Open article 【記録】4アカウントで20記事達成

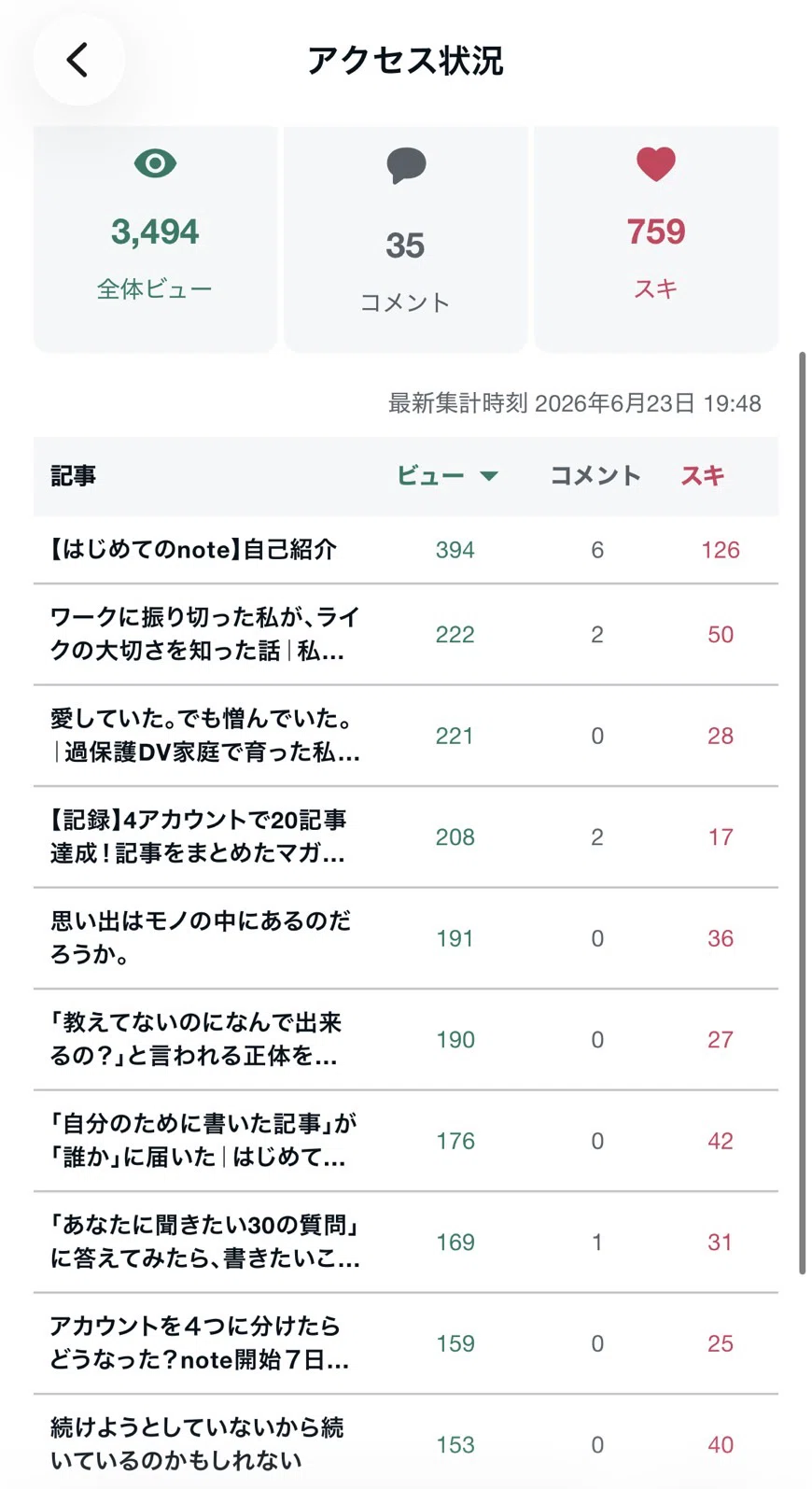coord(406,837)
